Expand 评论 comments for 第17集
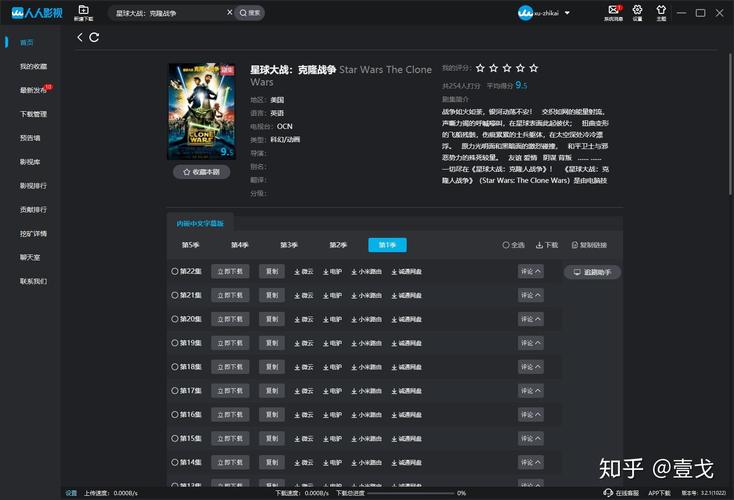Screen dimensions: 734x500 (530, 391)
